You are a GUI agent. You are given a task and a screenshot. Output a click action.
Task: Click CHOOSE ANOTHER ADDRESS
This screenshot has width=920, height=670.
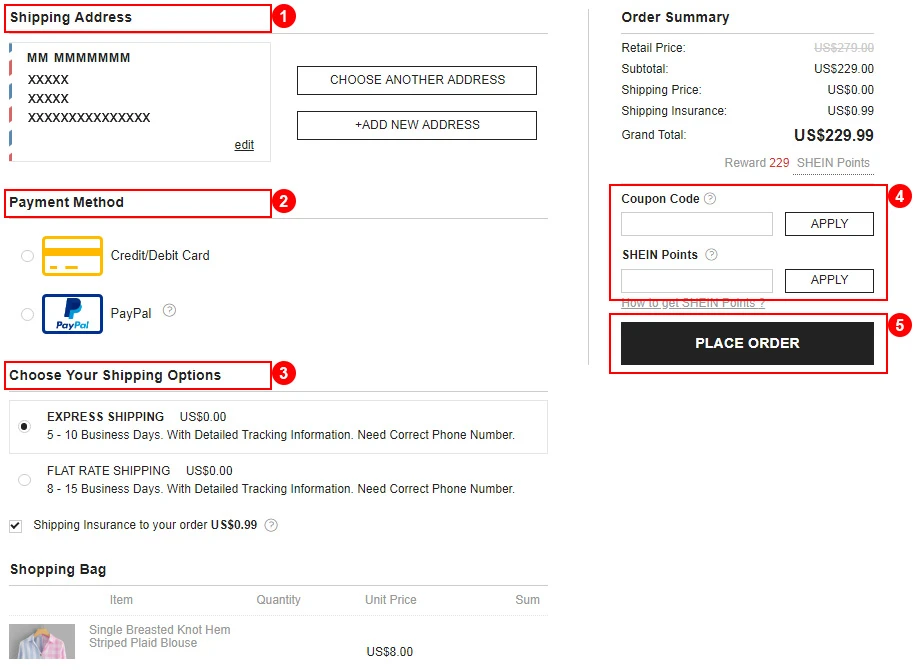pos(416,80)
